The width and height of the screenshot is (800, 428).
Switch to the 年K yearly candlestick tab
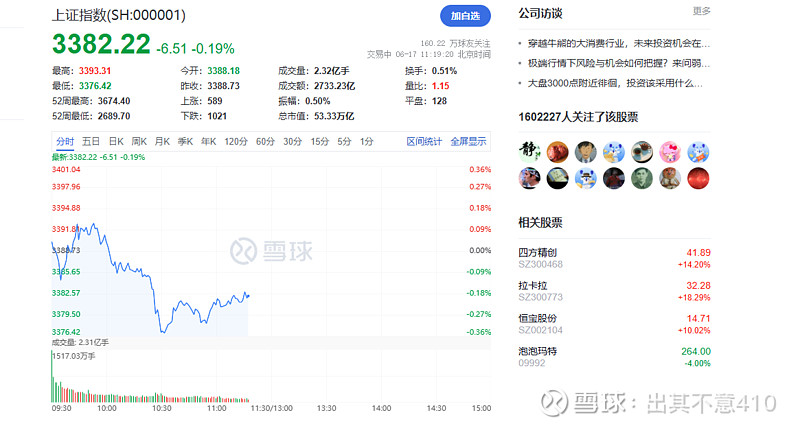(208, 141)
